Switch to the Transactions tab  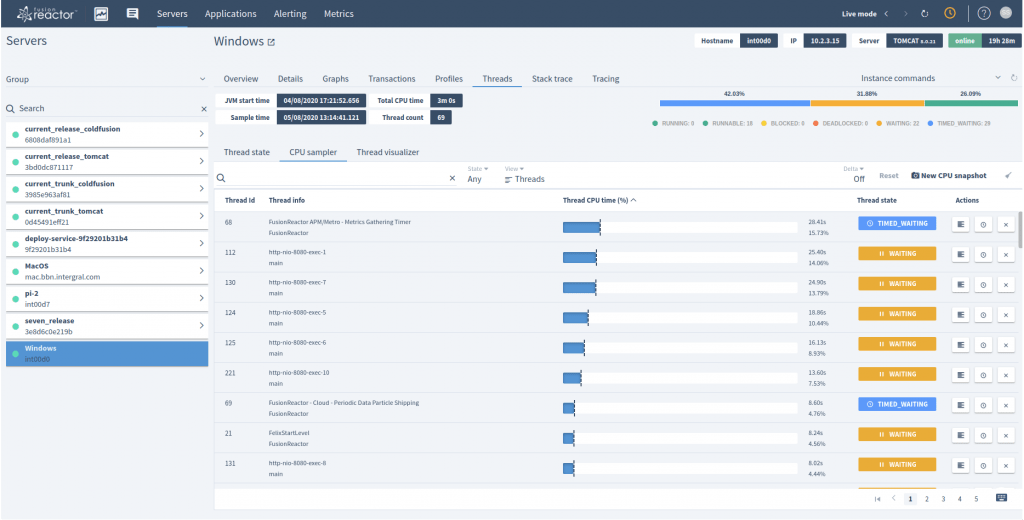pyautogui.click(x=392, y=79)
